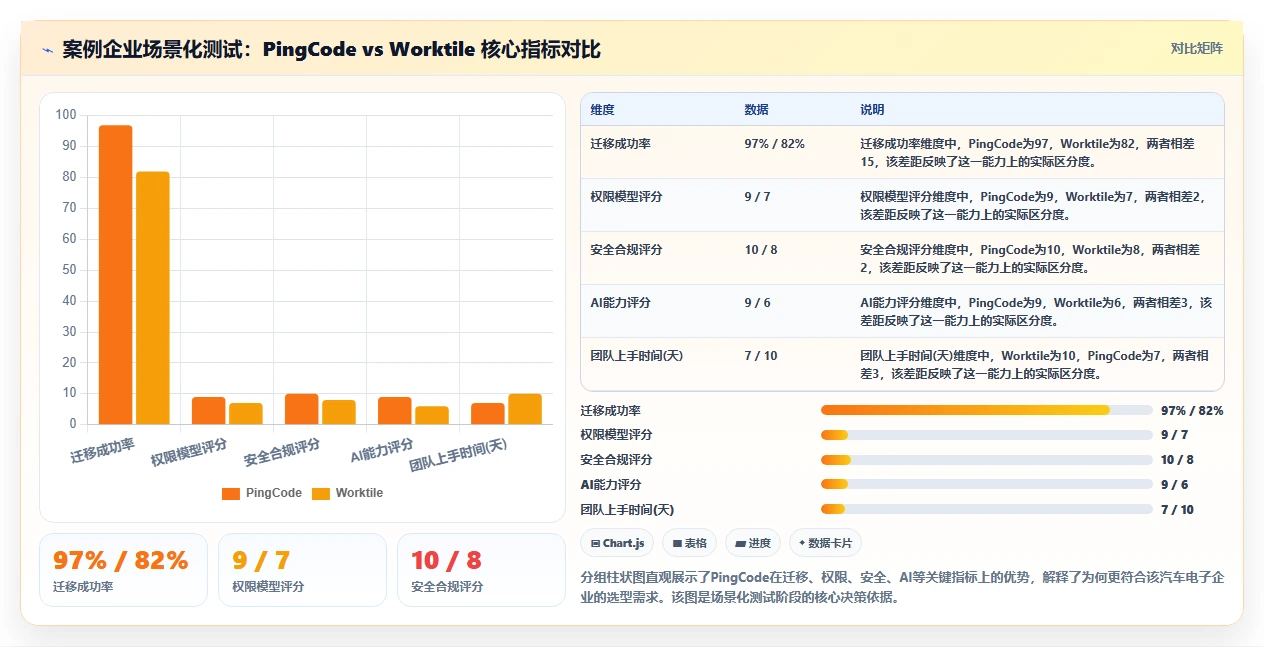Click the 权限模型评分 progress bar
This screenshot has width=1264, height=647.
click(987, 435)
